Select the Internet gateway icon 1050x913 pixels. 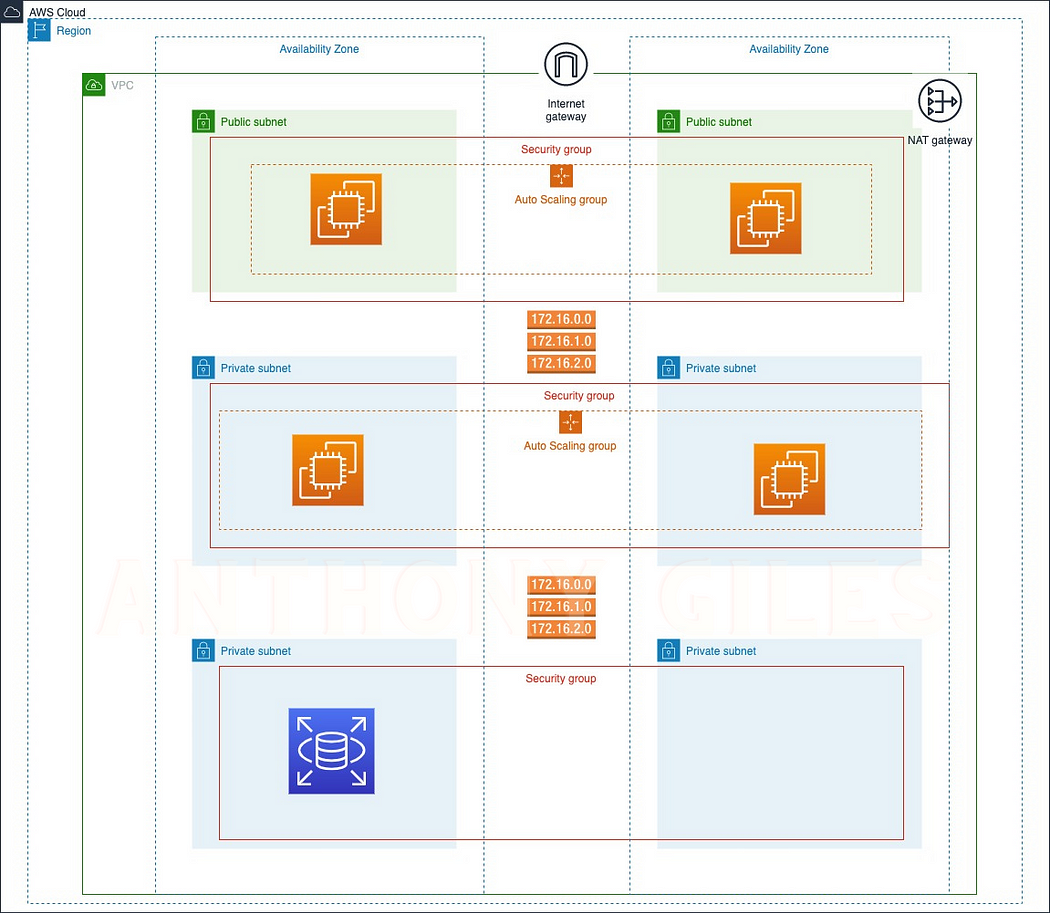tap(565, 63)
